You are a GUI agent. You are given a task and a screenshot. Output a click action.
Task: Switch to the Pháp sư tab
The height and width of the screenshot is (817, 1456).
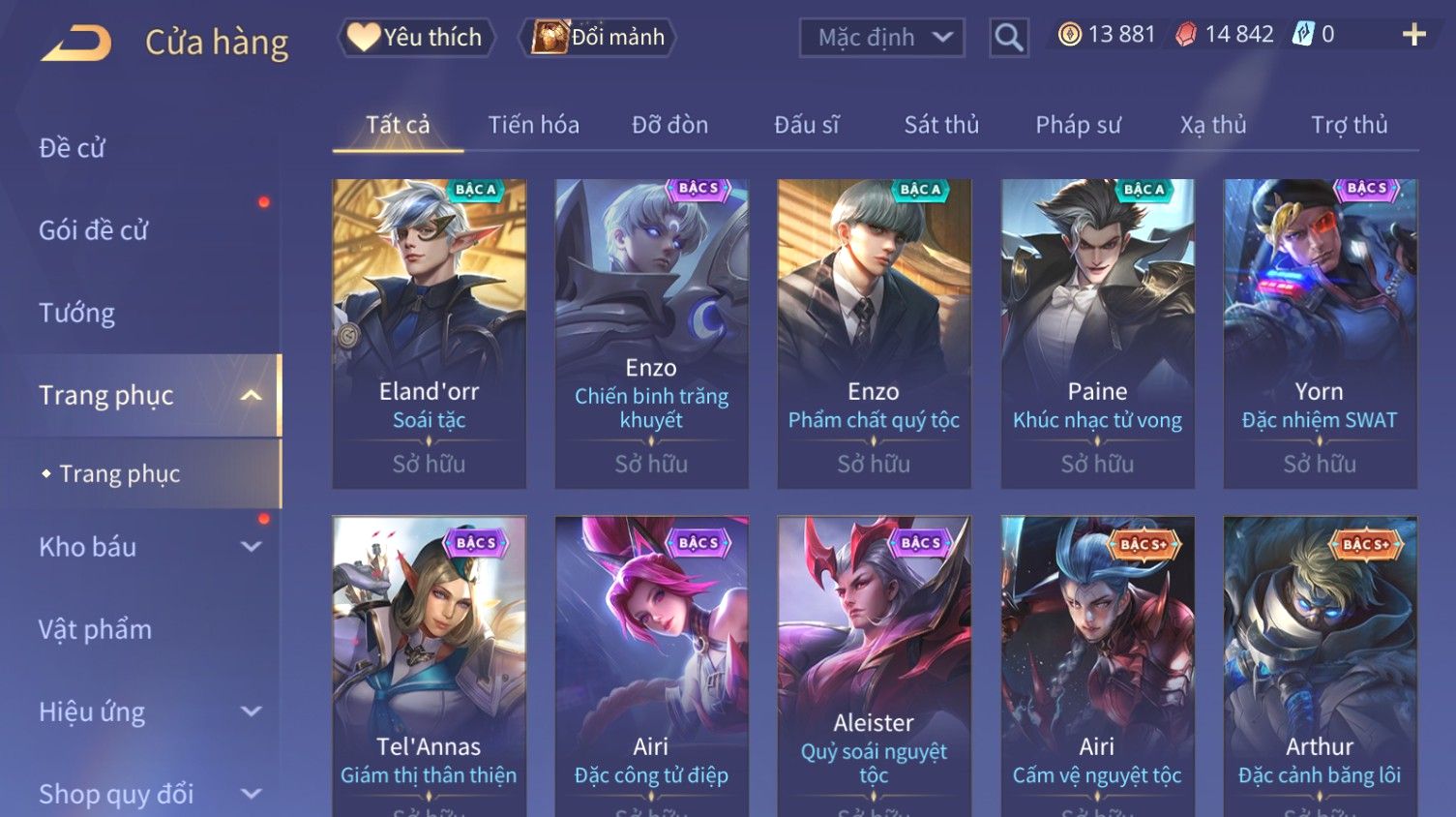[x=1078, y=125]
